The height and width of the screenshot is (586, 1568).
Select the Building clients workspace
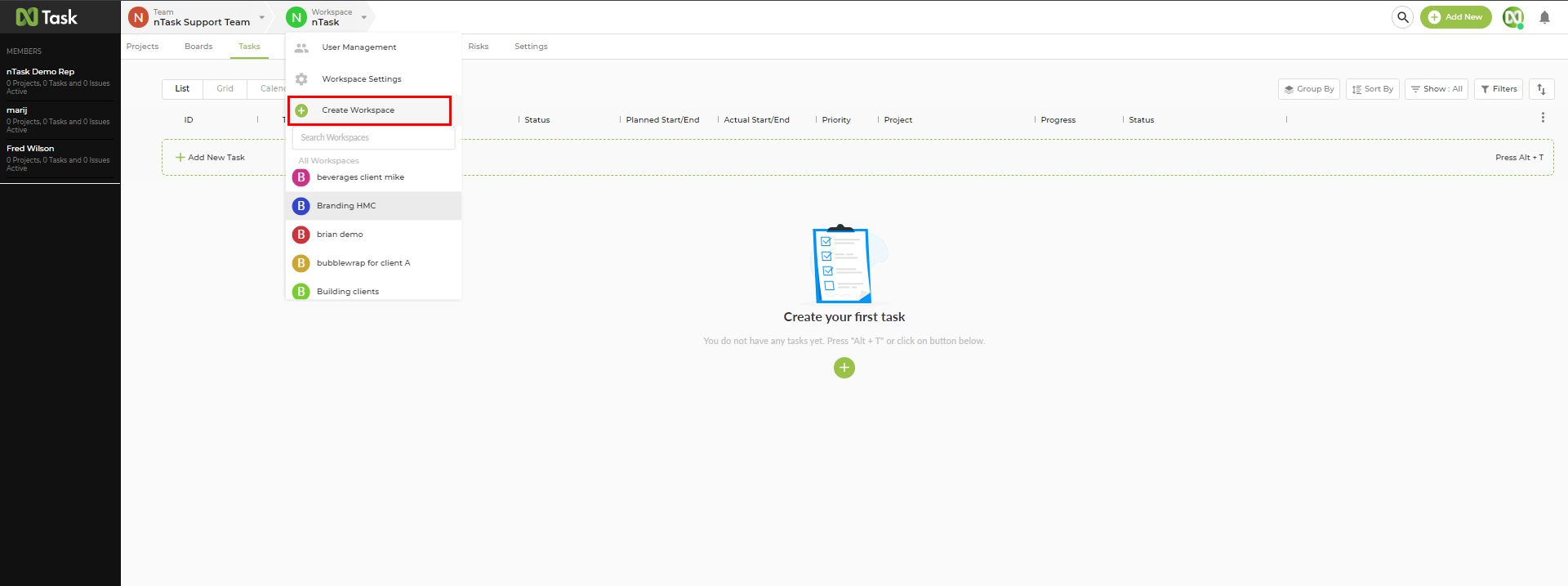click(x=373, y=290)
